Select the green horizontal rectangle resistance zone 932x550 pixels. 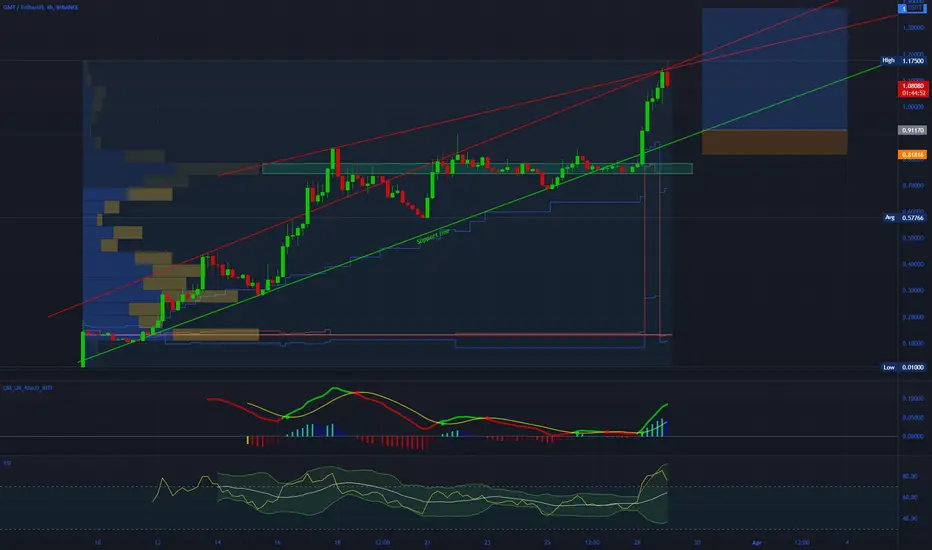(x=477, y=169)
